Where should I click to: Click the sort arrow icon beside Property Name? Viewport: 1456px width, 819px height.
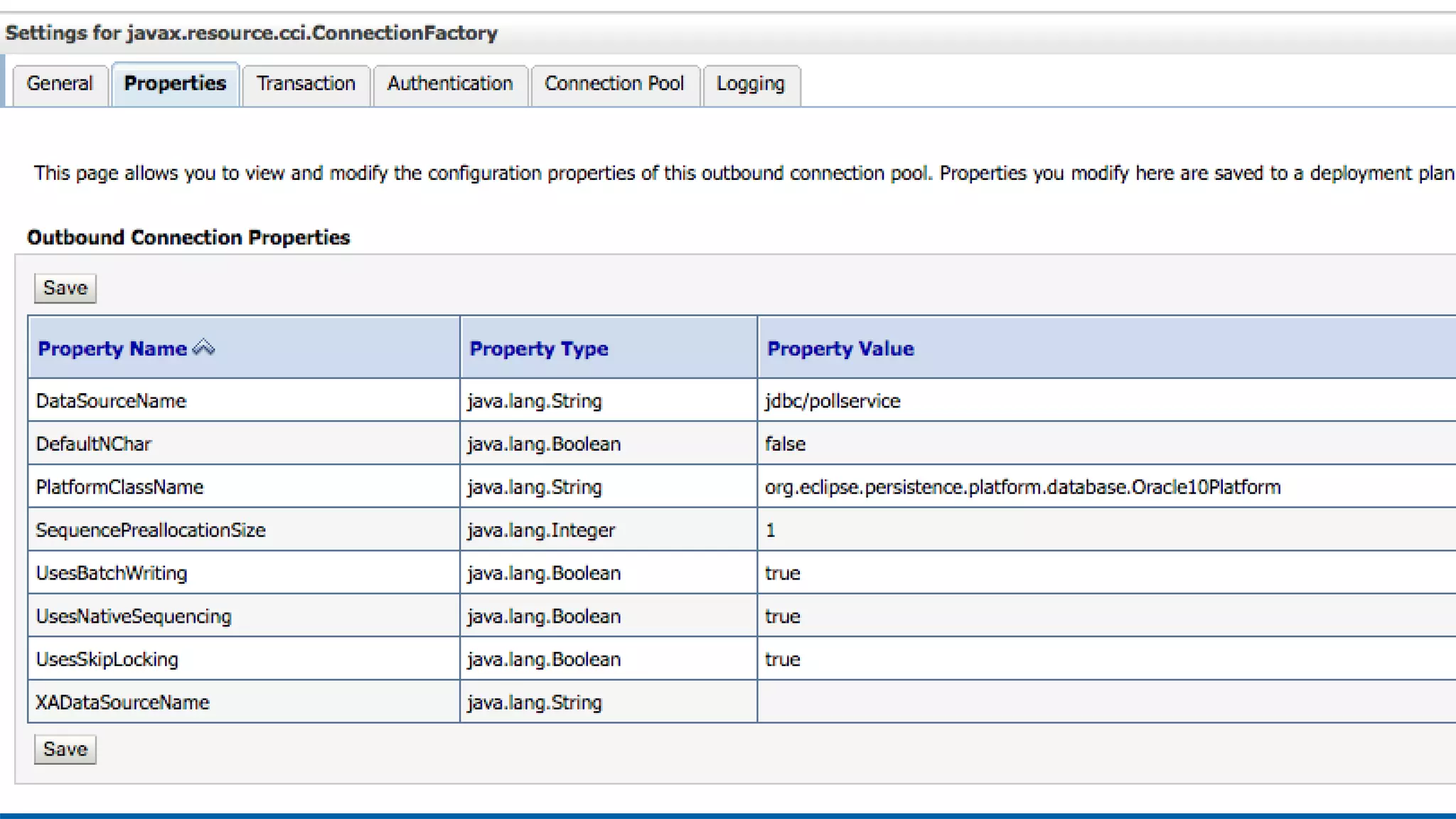pyautogui.click(x=203, y=348)
